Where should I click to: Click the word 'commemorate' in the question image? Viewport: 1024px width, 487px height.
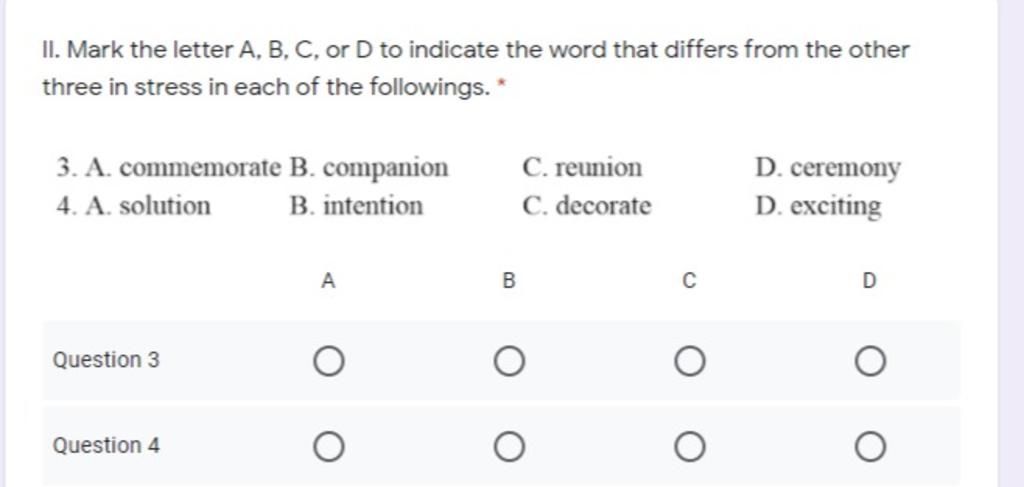200,168
